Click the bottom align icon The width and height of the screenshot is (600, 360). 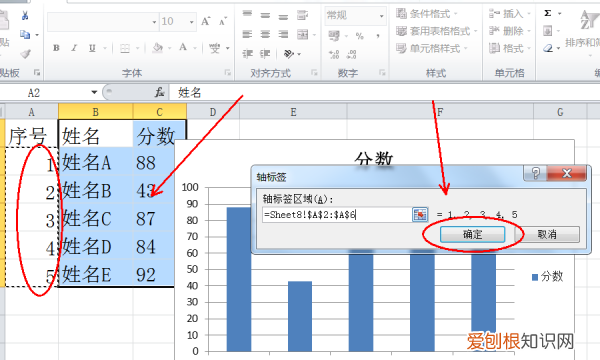[283, 16]
